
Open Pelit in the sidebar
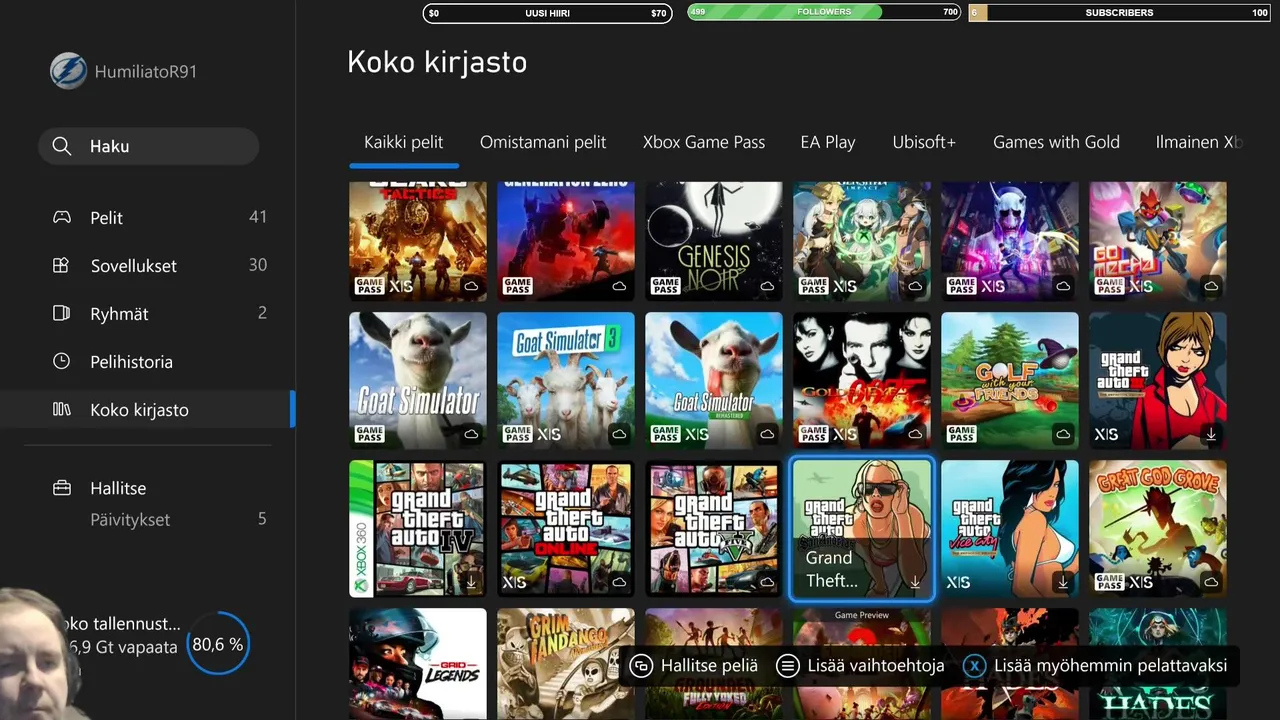coord(148,218)
